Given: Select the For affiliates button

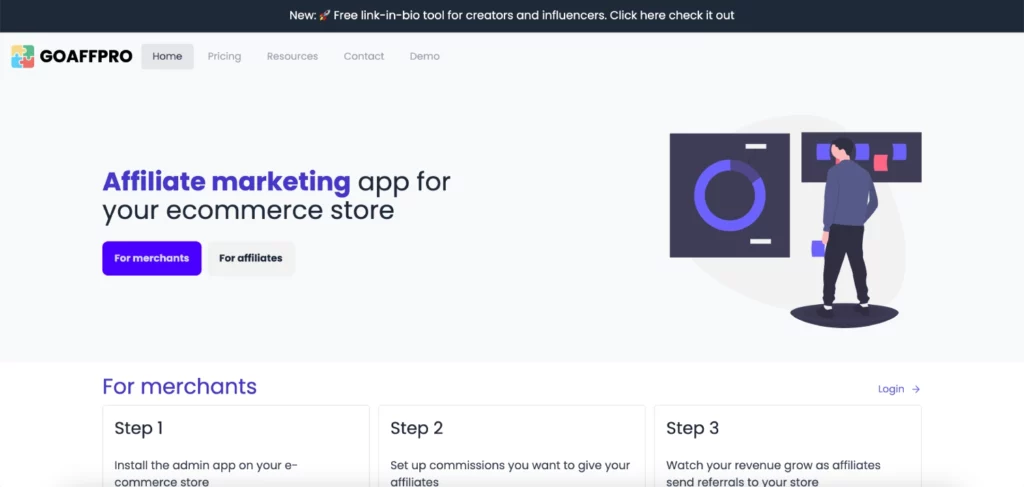Looking at the screenshot, I should (x=251, y=258).
